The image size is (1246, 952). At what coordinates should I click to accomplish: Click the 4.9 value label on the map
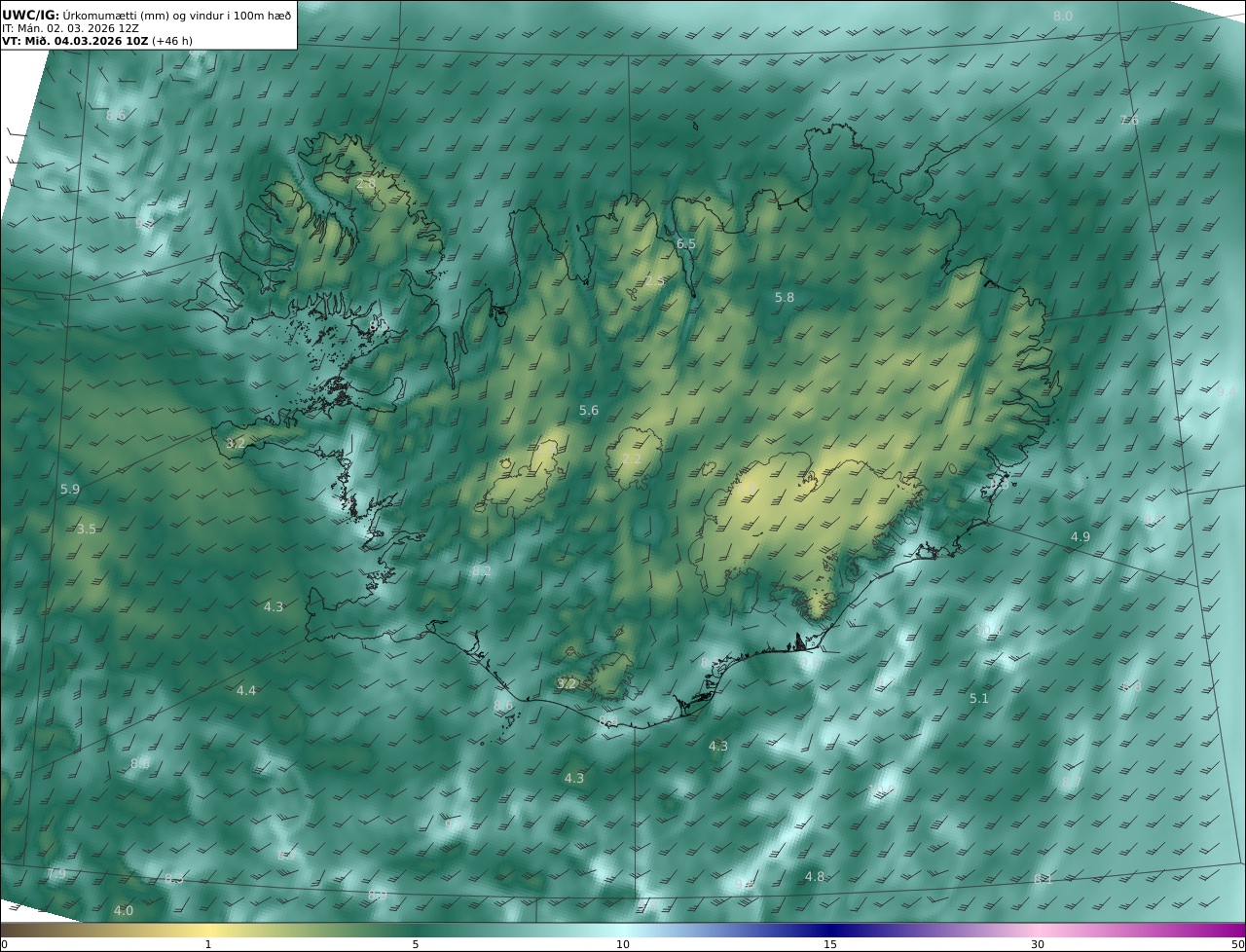point(1081,536)
